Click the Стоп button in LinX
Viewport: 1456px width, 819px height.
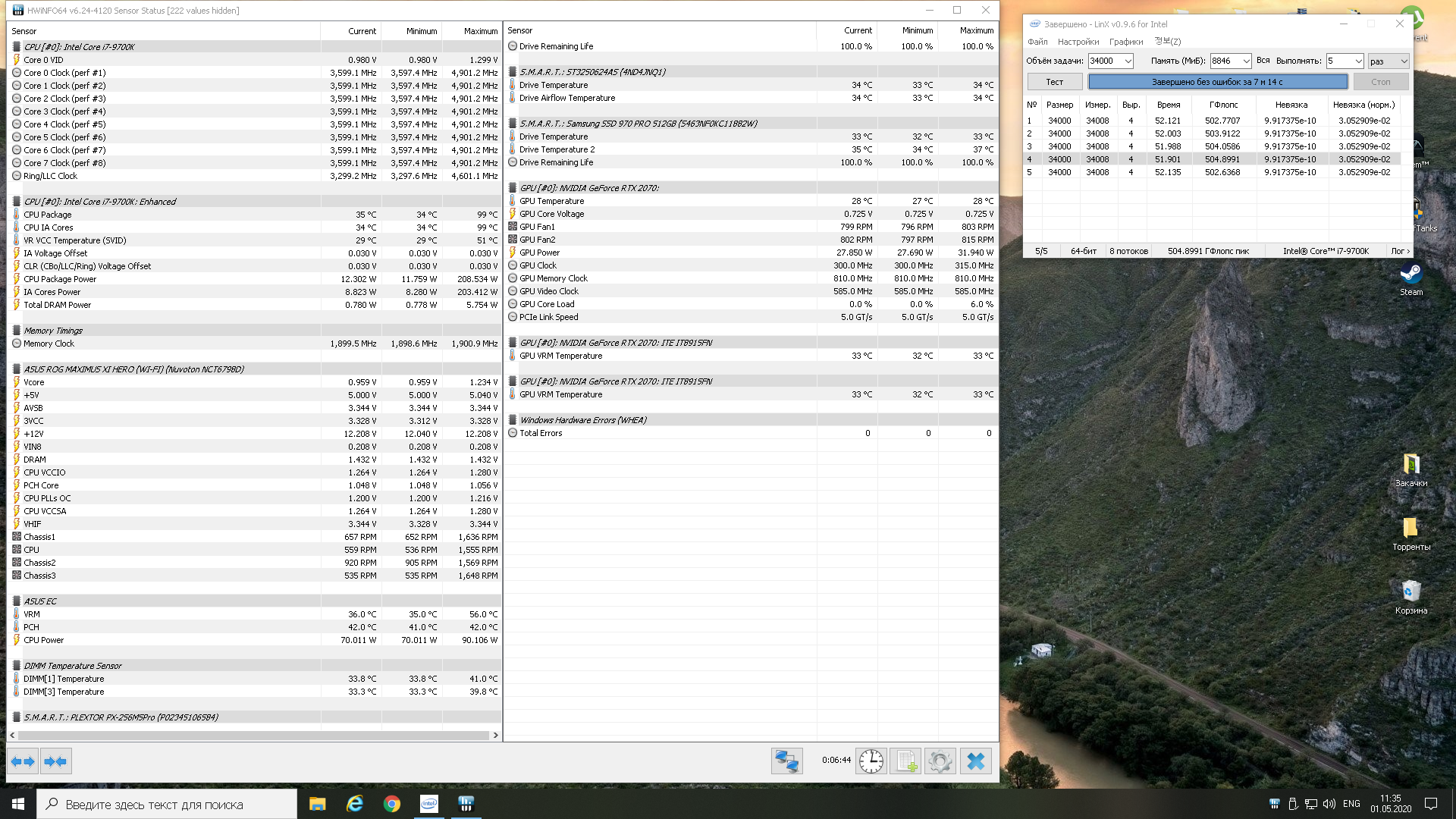1381,82
